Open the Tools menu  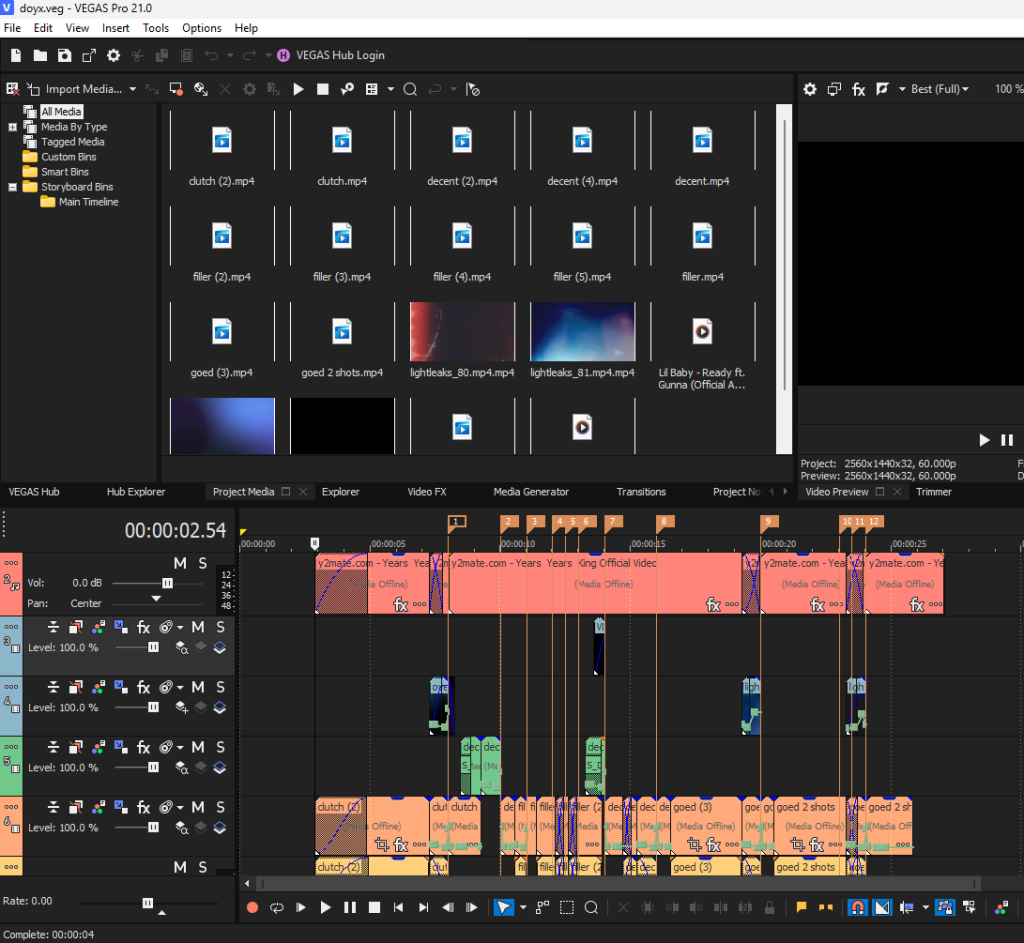click(x=155, y=28)
